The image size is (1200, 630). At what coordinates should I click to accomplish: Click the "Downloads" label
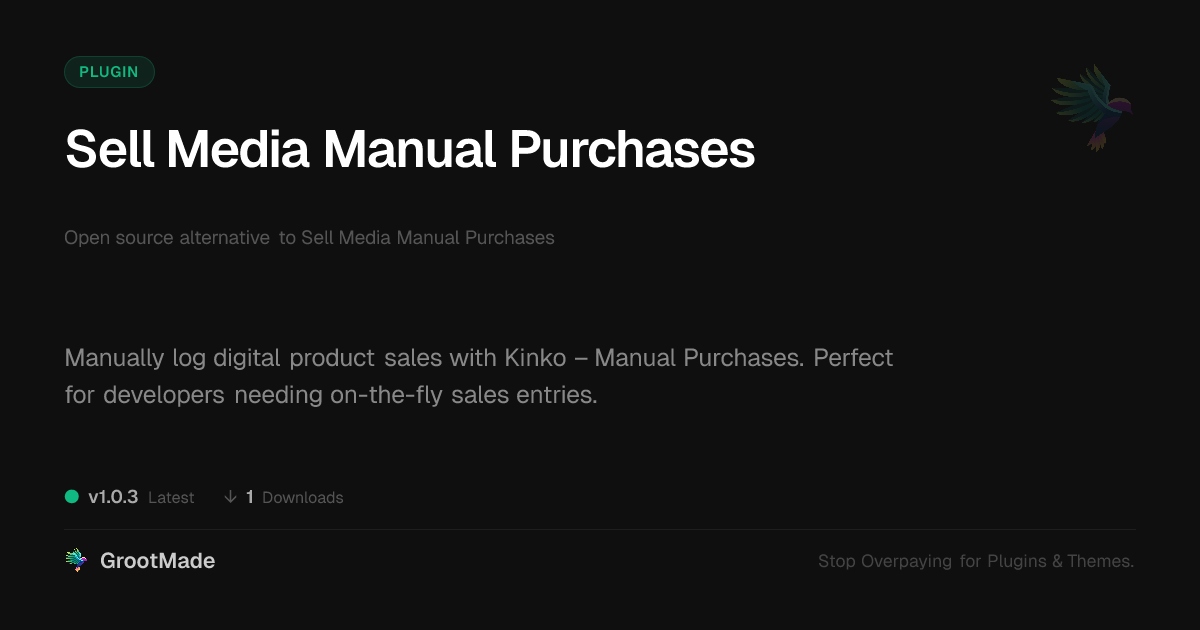pyautogui.click(x=302, y=498)
